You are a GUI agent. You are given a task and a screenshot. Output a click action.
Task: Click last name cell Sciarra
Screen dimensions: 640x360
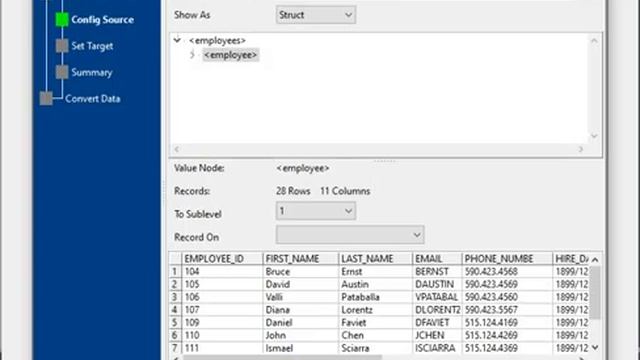pos(376,348)
